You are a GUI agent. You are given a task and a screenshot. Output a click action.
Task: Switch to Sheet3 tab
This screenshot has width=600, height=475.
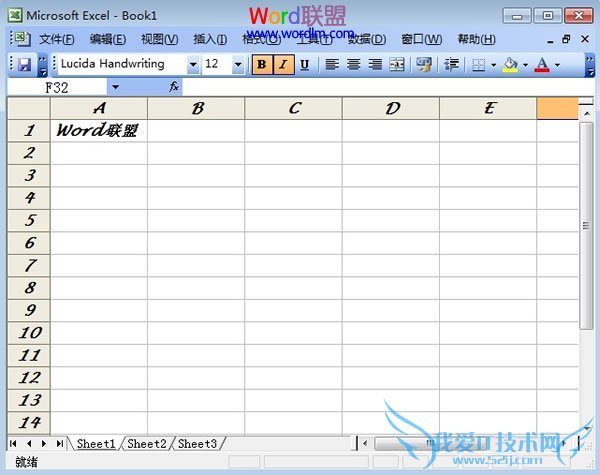[197, 444]
